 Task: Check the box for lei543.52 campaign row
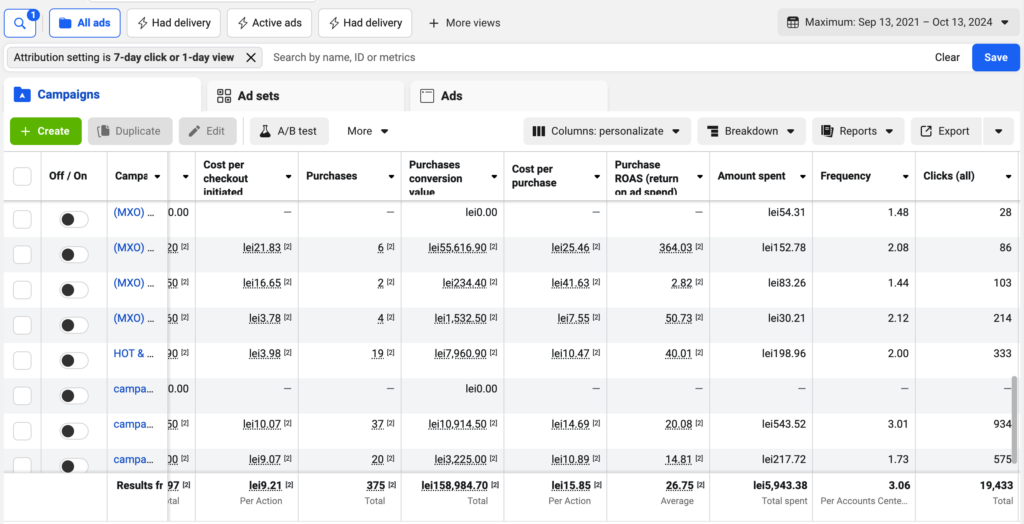click(x=22, y=431)
